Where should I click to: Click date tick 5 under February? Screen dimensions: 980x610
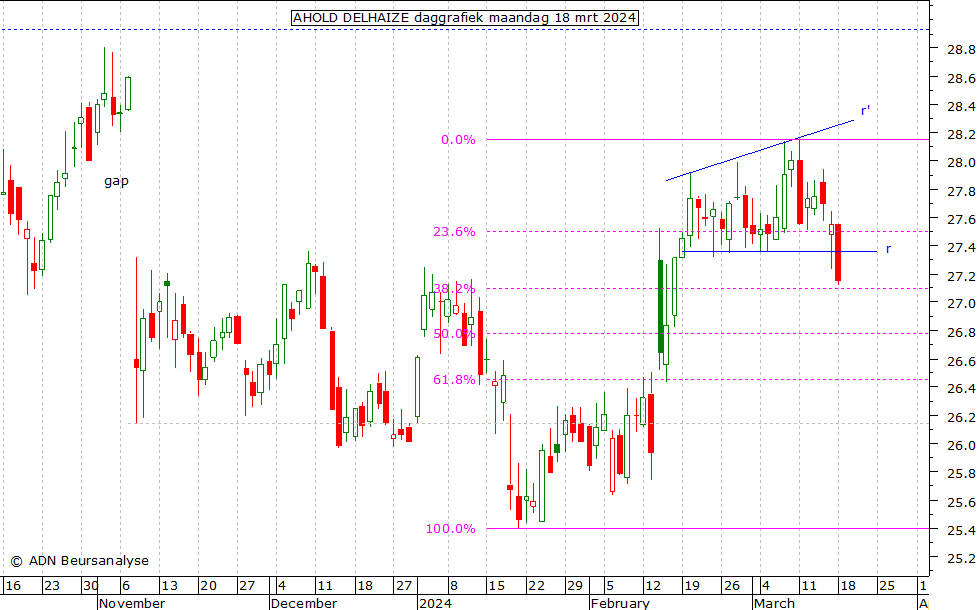pos(610,586)
